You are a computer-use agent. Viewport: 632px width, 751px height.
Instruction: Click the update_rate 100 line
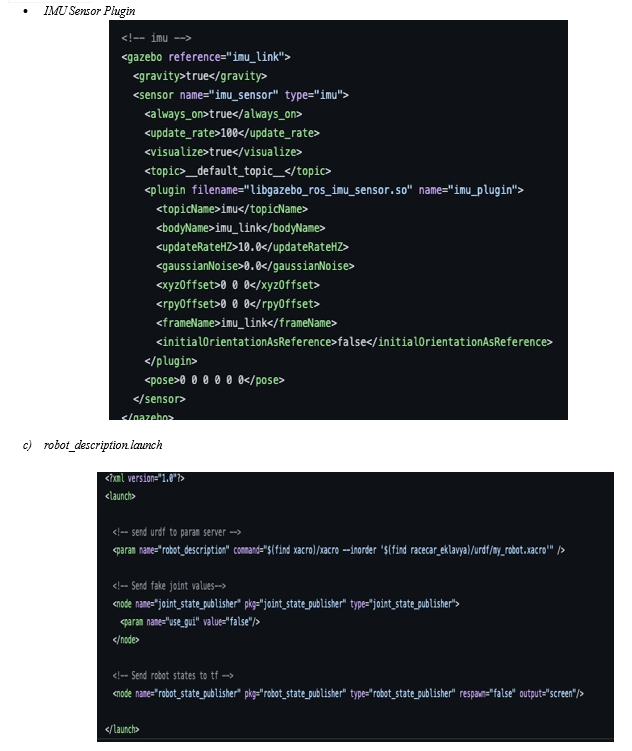[x=232, y=133]
